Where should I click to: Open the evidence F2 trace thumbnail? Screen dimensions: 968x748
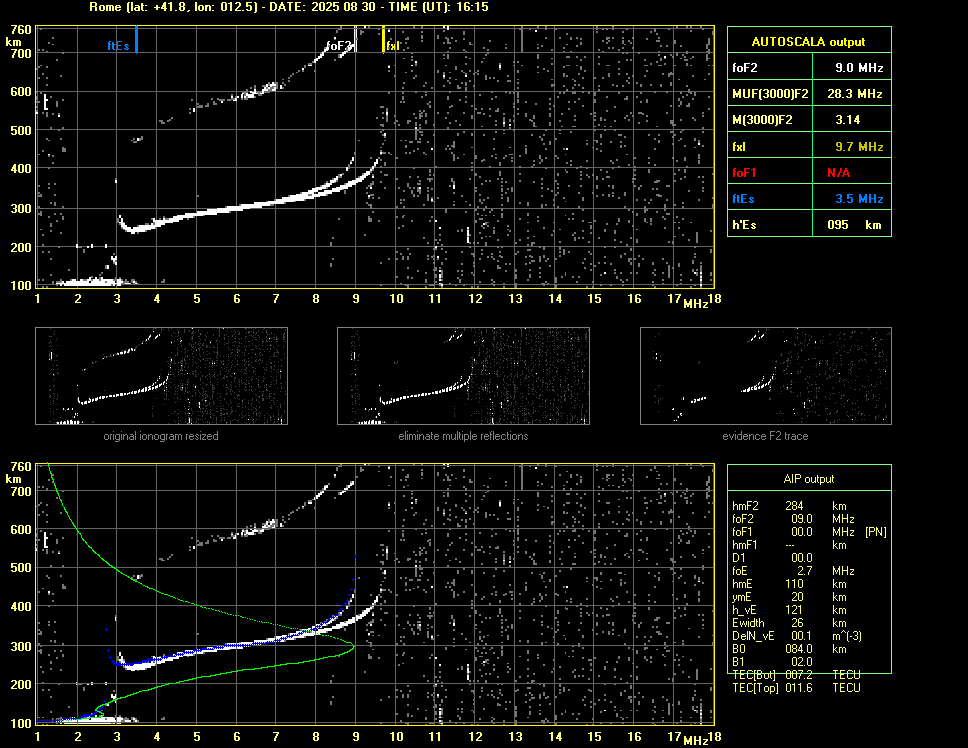tap(766, 376)
